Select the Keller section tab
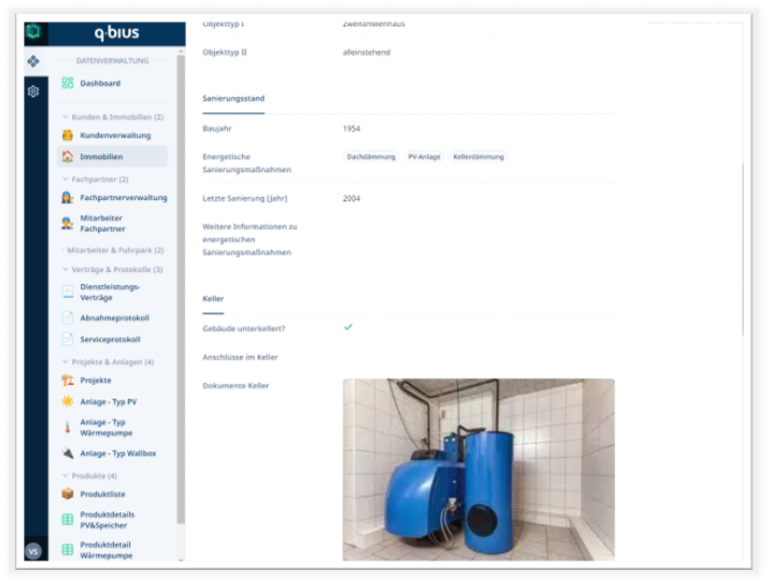The height and width of the screenshot is (583, 768). (213, 298)
